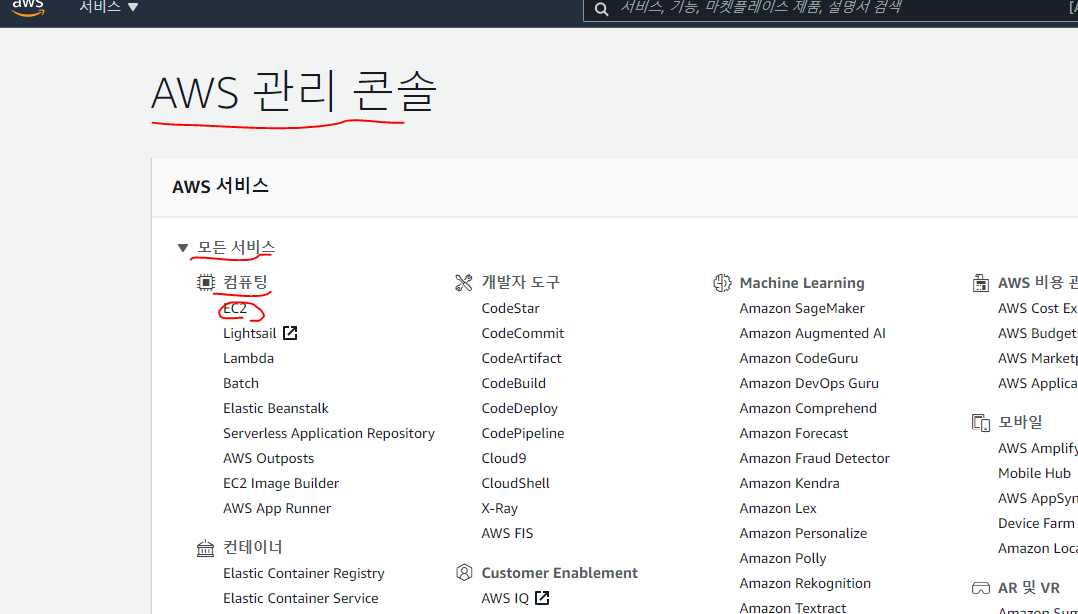The width and height of the screenshot is (1078, 614).
Task: Click AWS IQ external link icon
Action: [542, 597]
